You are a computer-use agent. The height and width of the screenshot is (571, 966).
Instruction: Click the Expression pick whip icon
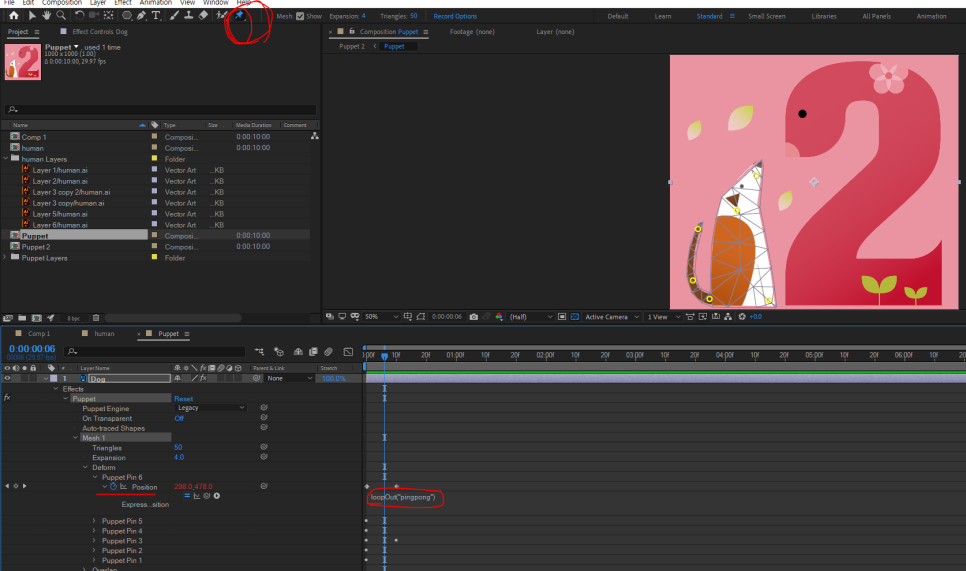pos(207,496)
